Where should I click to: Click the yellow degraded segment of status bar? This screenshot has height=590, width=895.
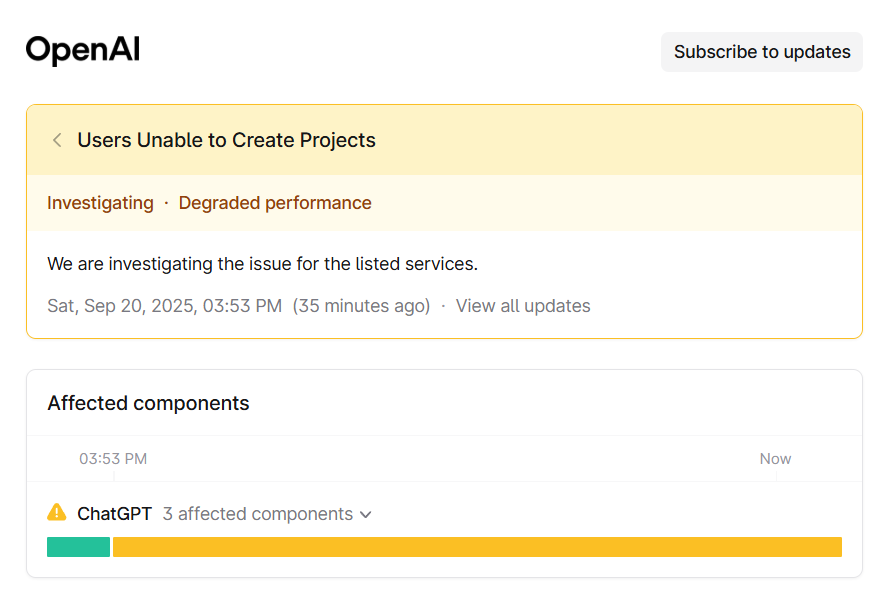[477, 547]
